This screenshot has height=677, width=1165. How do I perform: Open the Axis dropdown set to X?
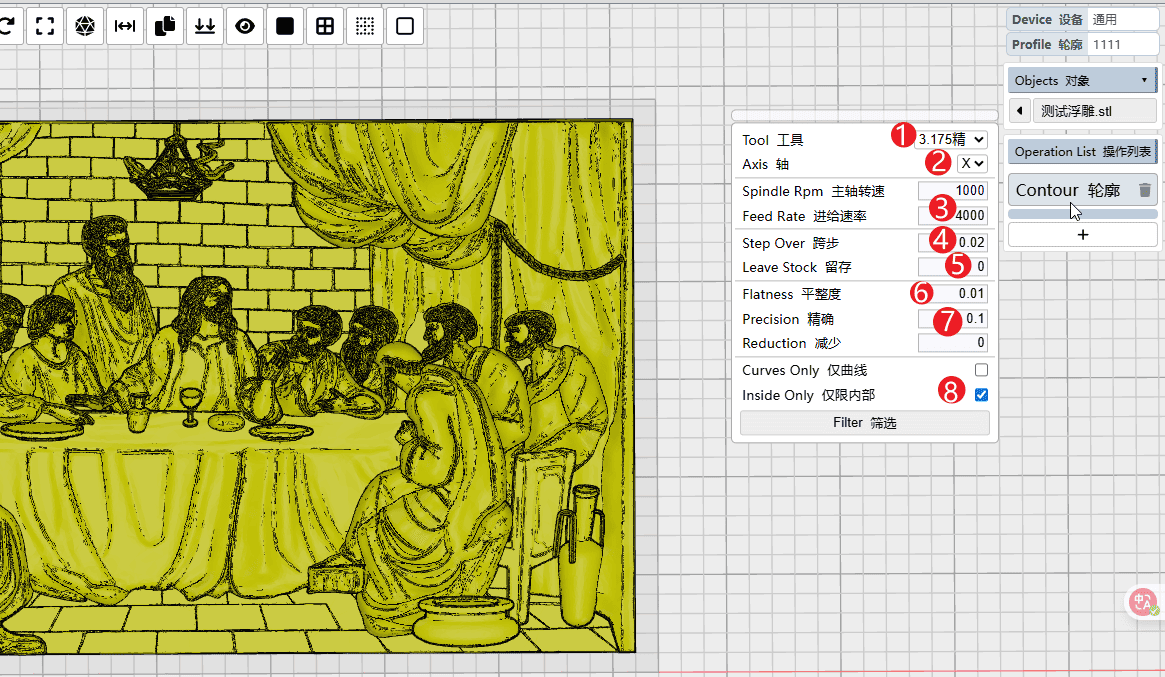pyautogui.click(x=972, y=163)
